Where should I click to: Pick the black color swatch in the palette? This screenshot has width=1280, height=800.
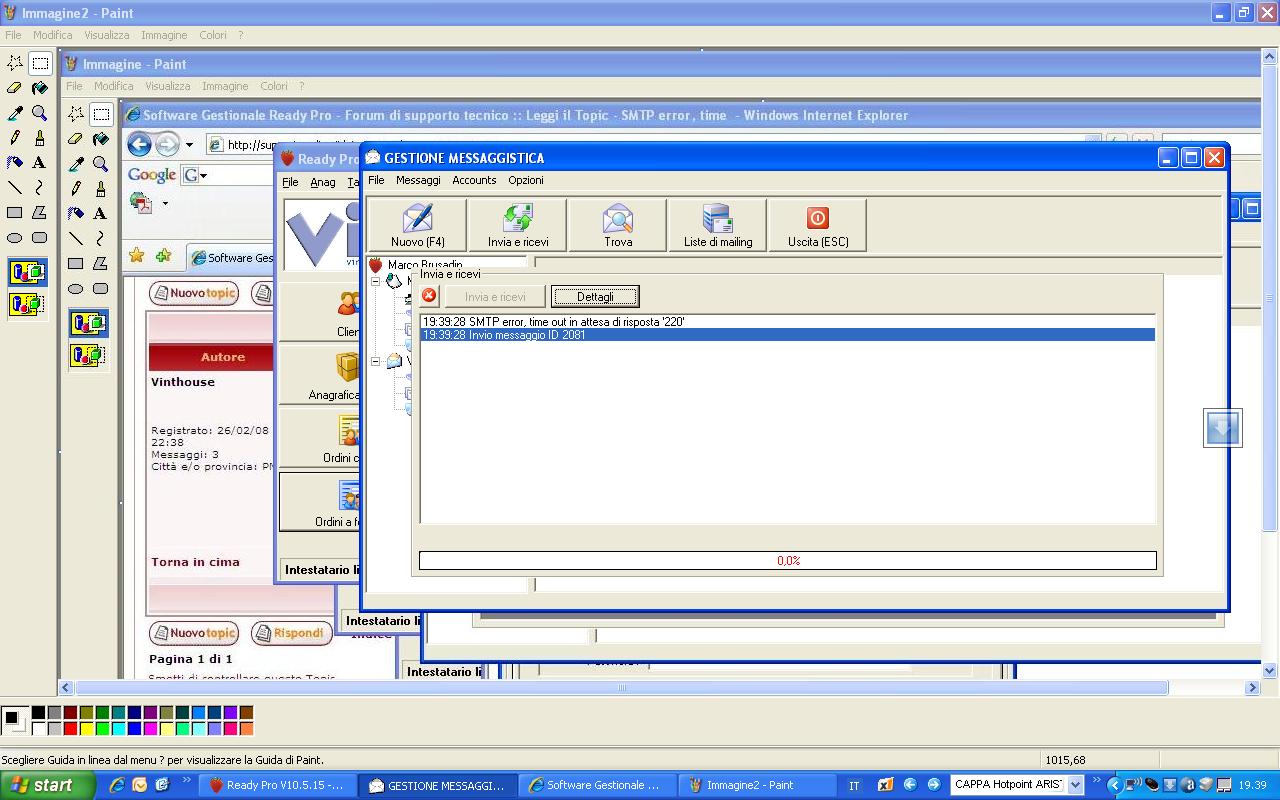(38, 713)
